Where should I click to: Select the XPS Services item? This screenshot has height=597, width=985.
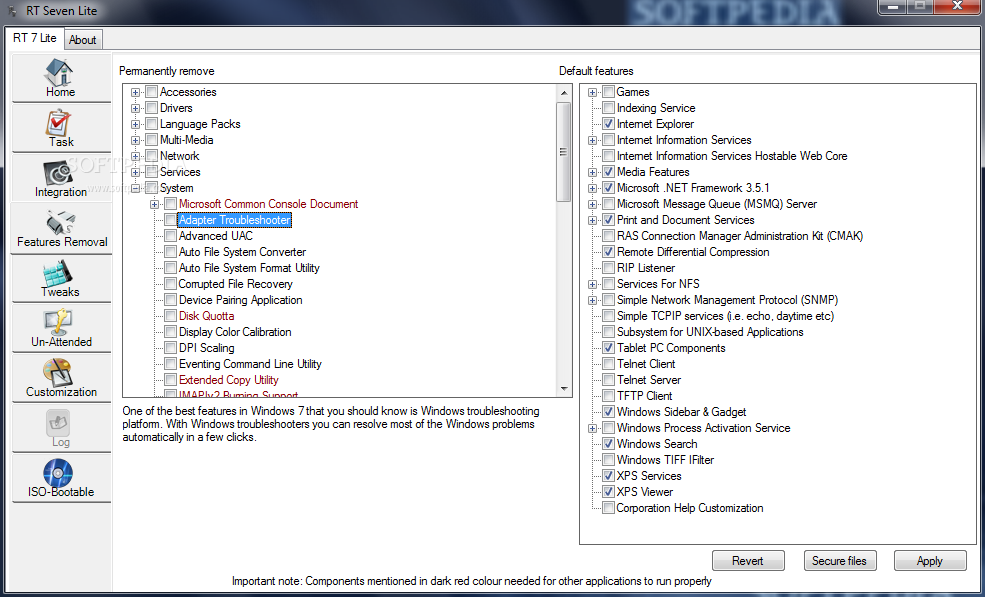(x=649, y=476)
